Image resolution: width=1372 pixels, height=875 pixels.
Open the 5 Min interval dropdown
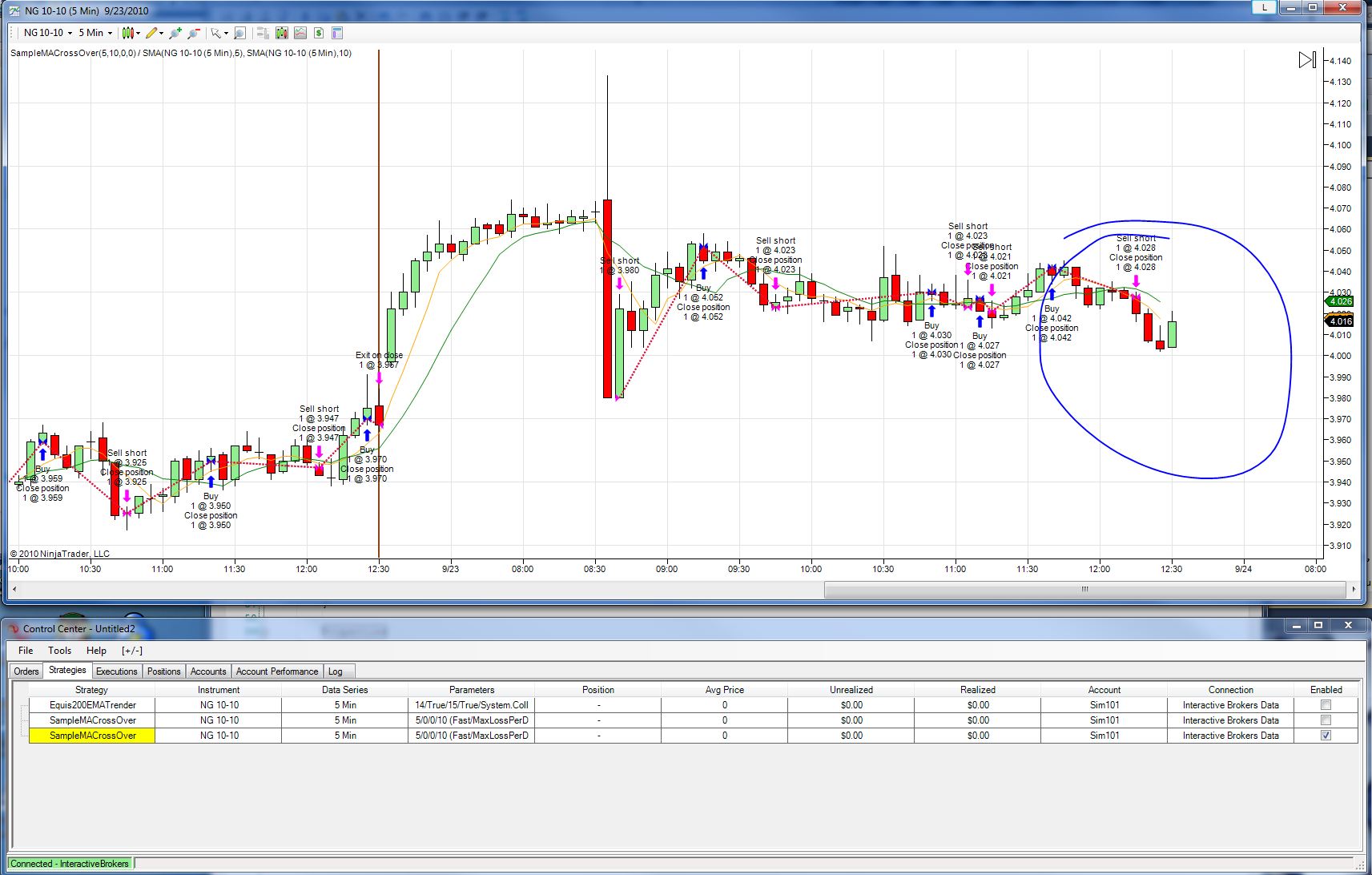click(95, 33)
